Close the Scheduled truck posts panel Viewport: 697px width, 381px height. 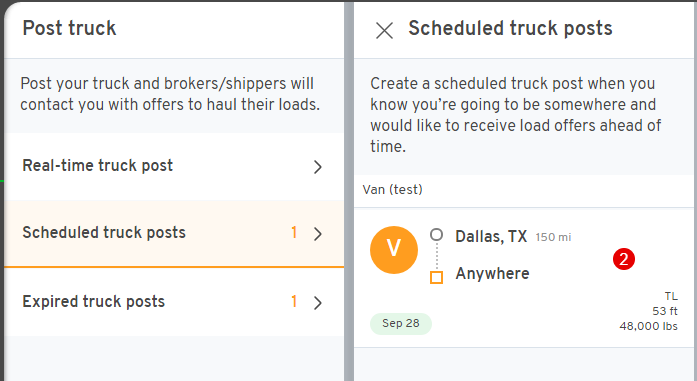384,31
